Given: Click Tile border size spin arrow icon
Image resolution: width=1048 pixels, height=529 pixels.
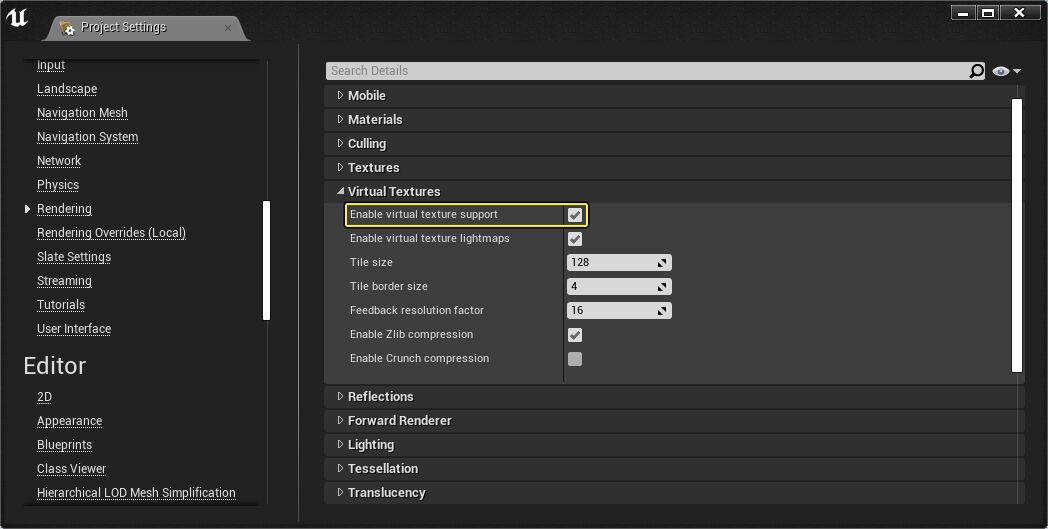Looking at the screenshot, I should click(x=661, y=286).
